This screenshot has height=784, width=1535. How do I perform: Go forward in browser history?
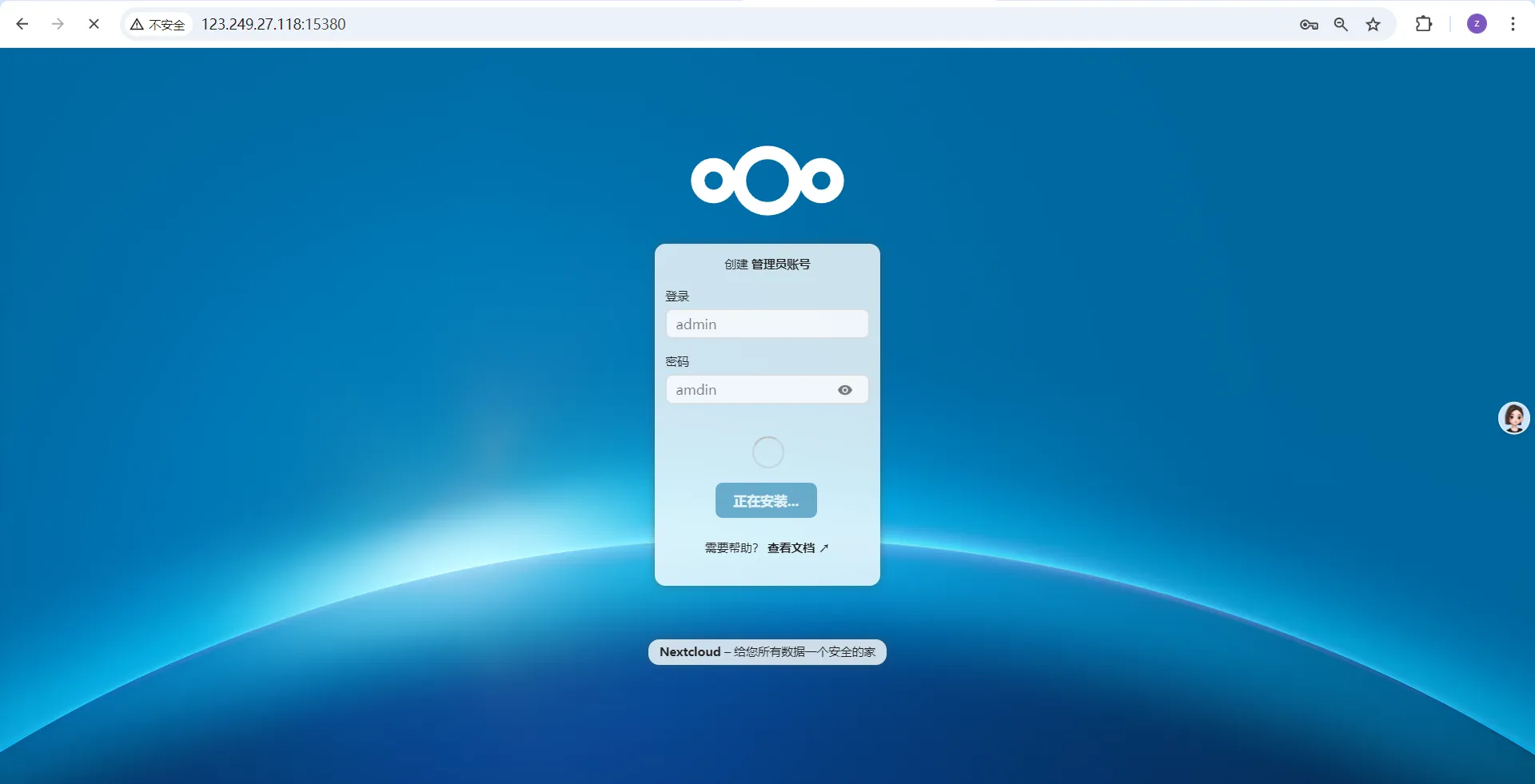tap(58, 24)
